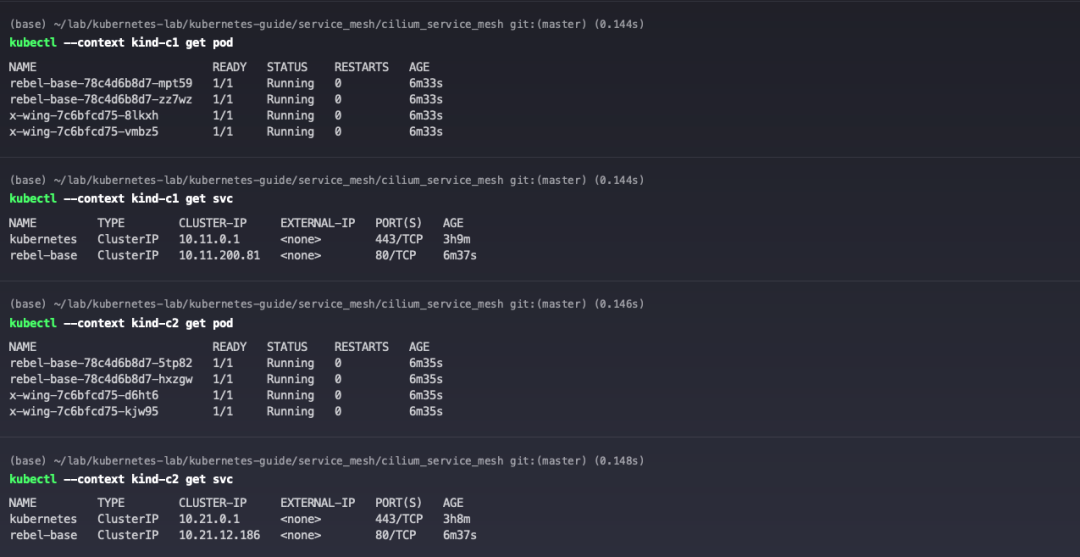
Task: Click the 3h9m age of kubernetes service
Action: (x=457, y=240)
